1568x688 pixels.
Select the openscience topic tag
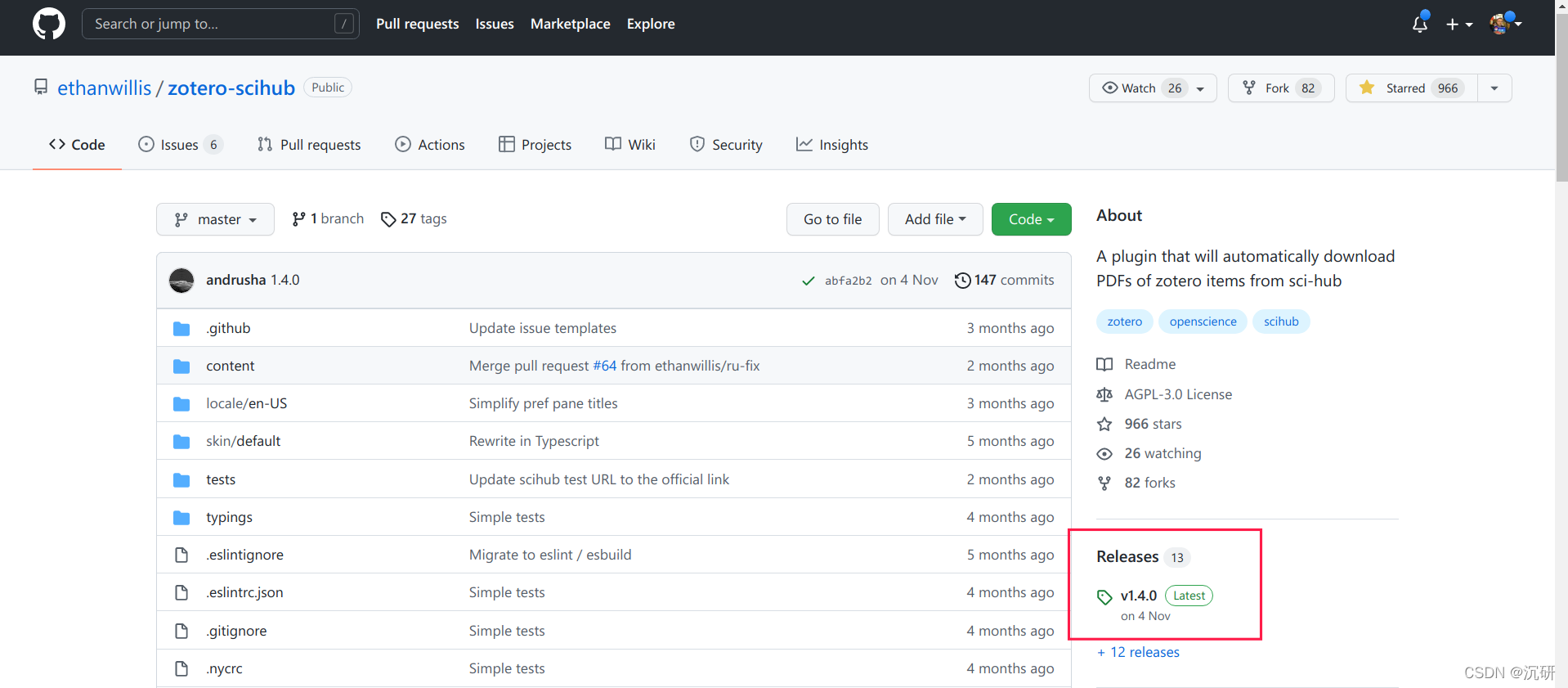tap(1203, 322)
